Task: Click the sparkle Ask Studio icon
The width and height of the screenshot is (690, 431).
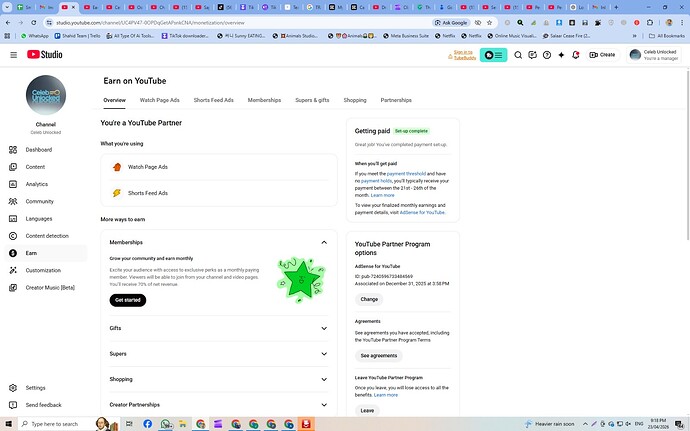Action: [x=561, y=55]
